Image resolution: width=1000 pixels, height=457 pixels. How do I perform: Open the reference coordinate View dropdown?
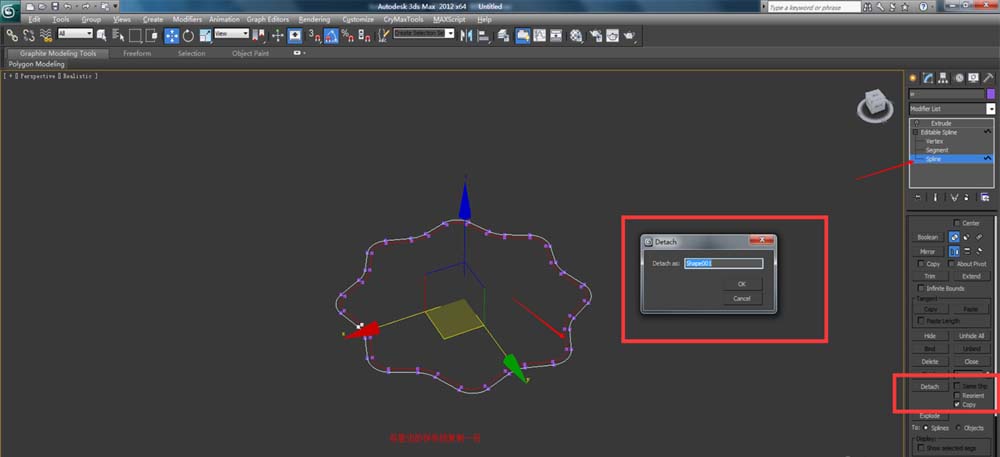click(x=231, y=33)
